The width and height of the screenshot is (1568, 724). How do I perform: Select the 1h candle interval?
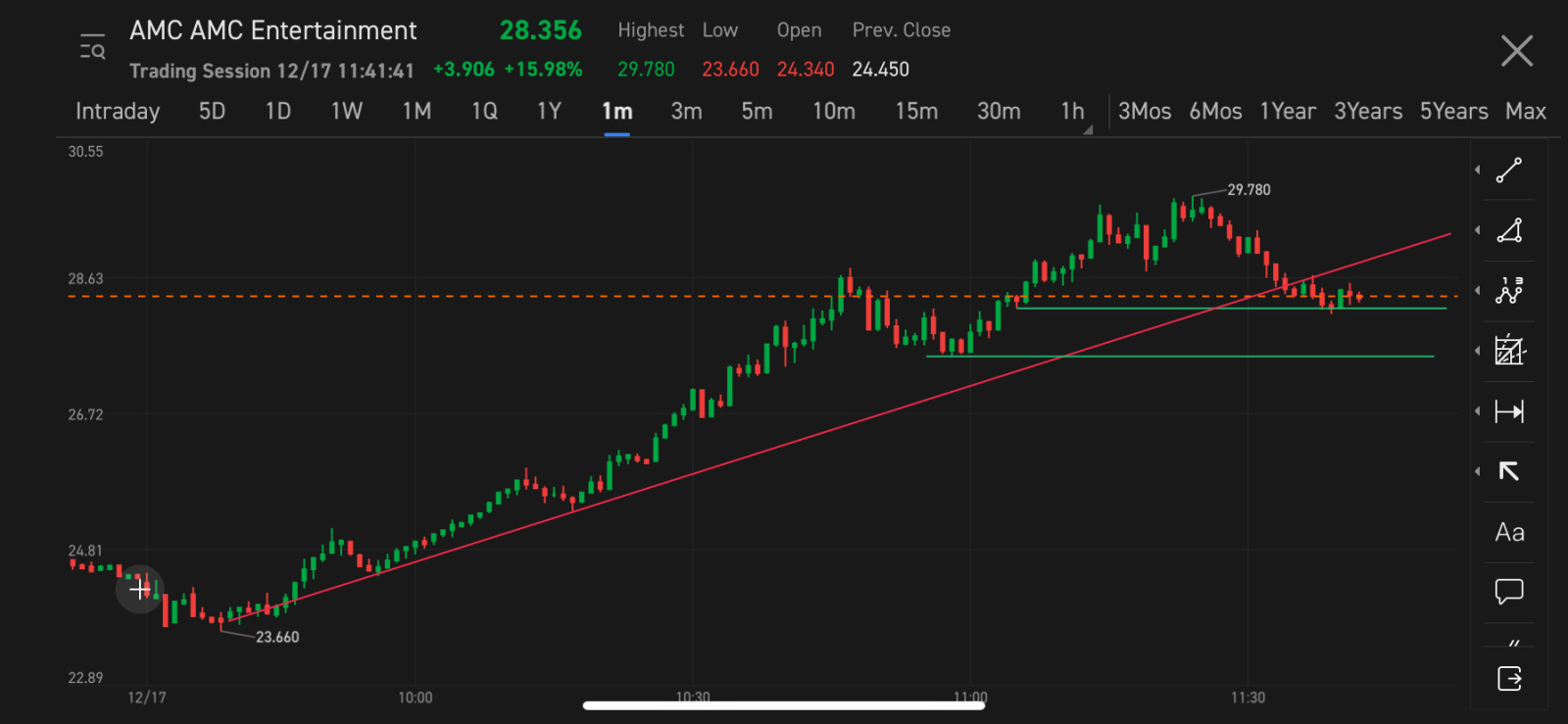tap(1072, 111)
